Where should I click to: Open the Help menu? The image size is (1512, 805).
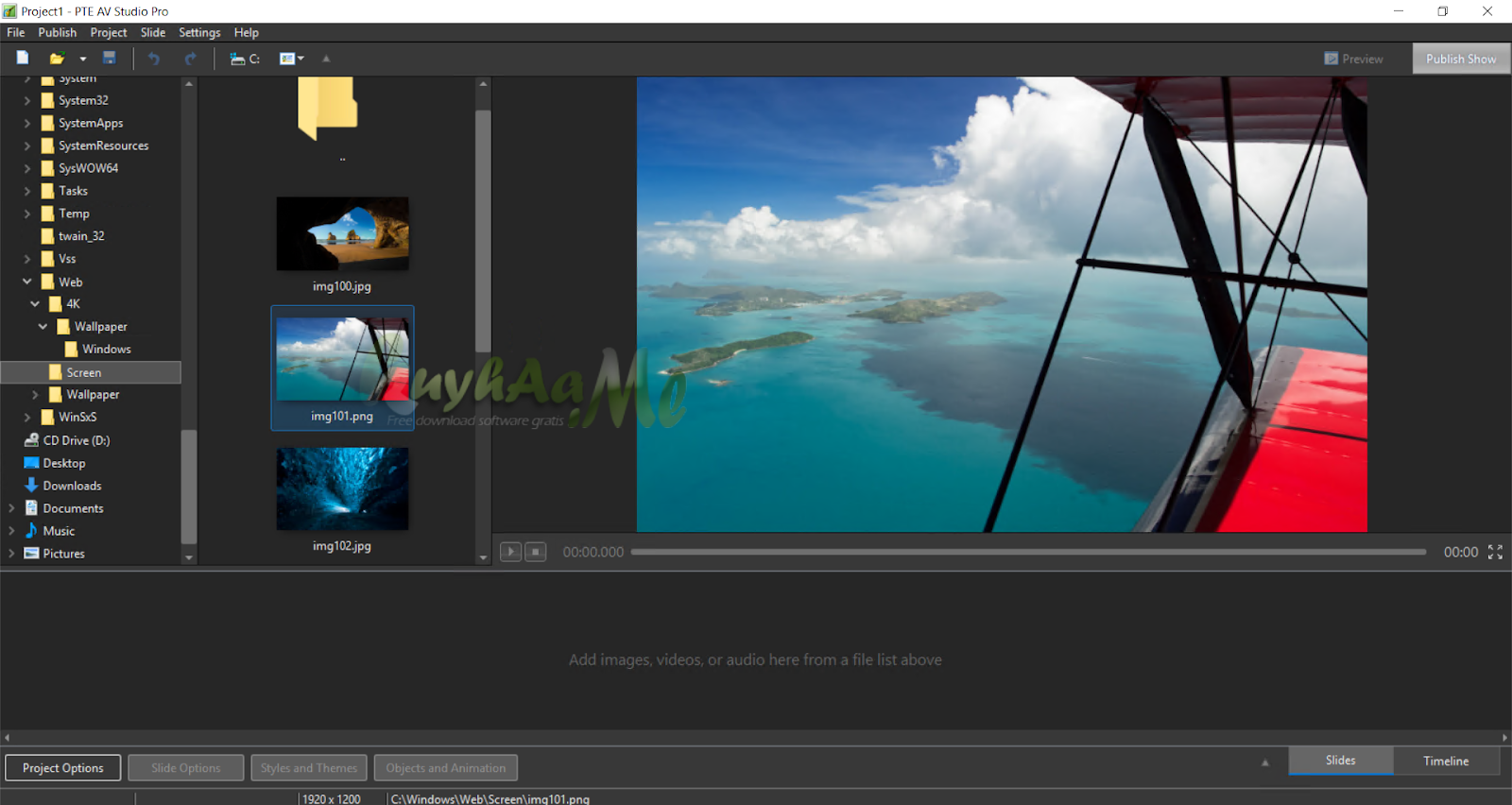(x=247, y=32)
